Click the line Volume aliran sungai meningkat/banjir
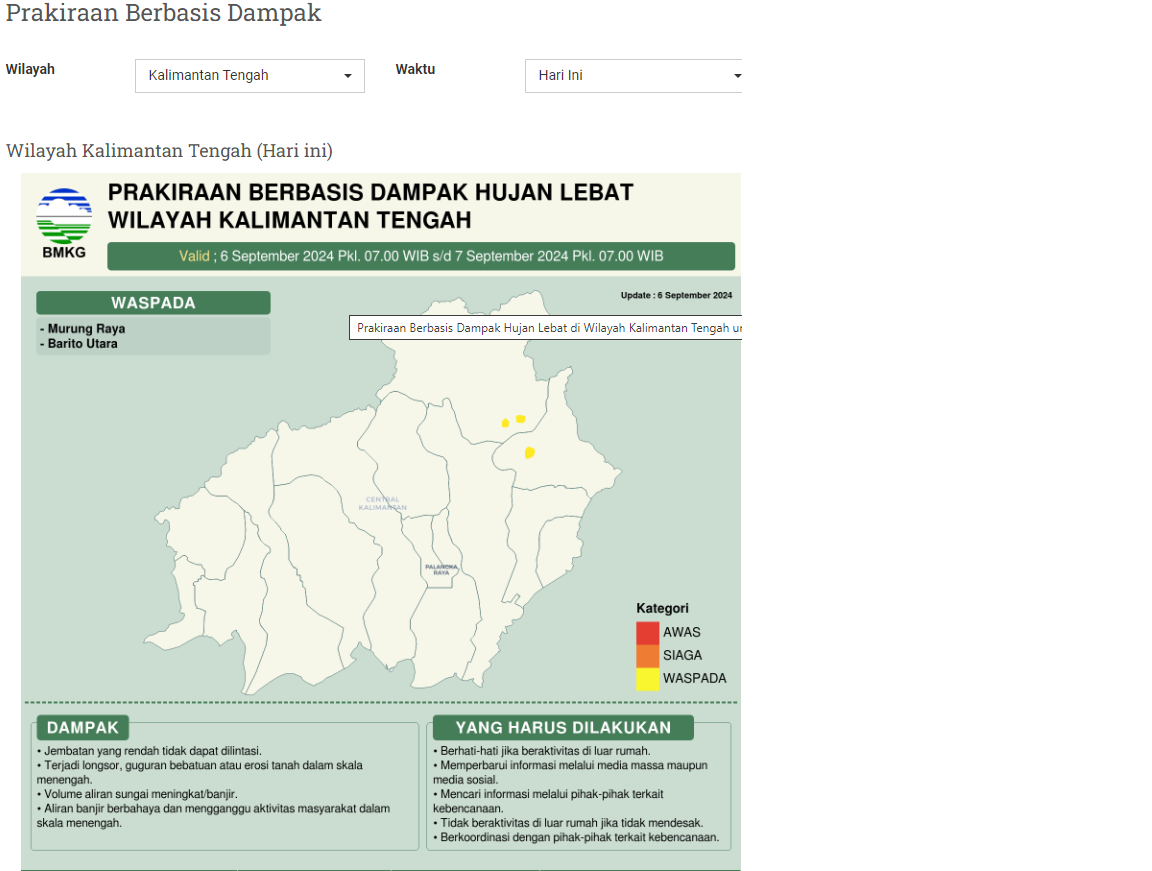Image resolution: width=1152 pixels, height=871 pixels. point(137,794)
